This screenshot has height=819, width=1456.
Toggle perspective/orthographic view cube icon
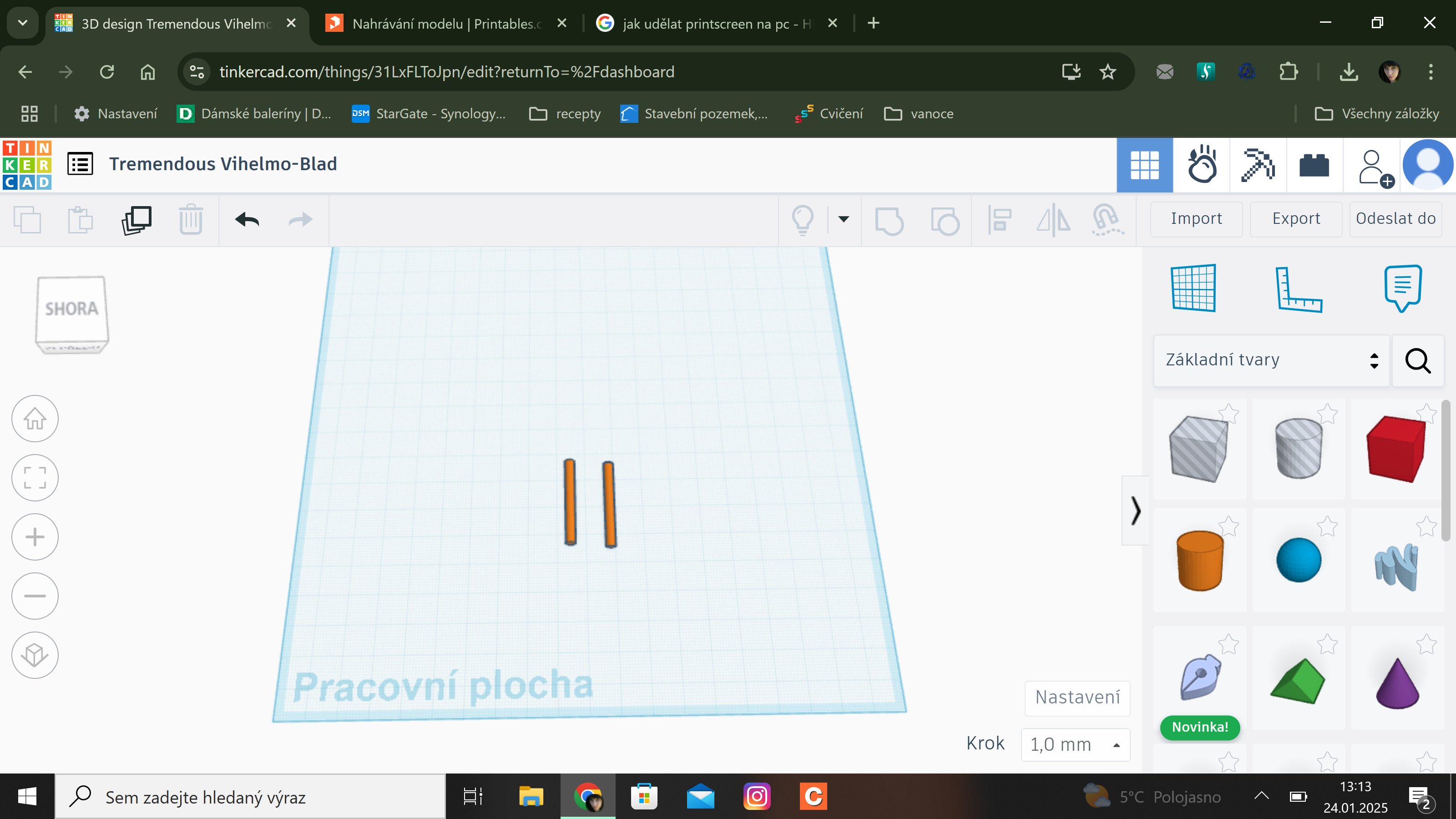[35, 655]
